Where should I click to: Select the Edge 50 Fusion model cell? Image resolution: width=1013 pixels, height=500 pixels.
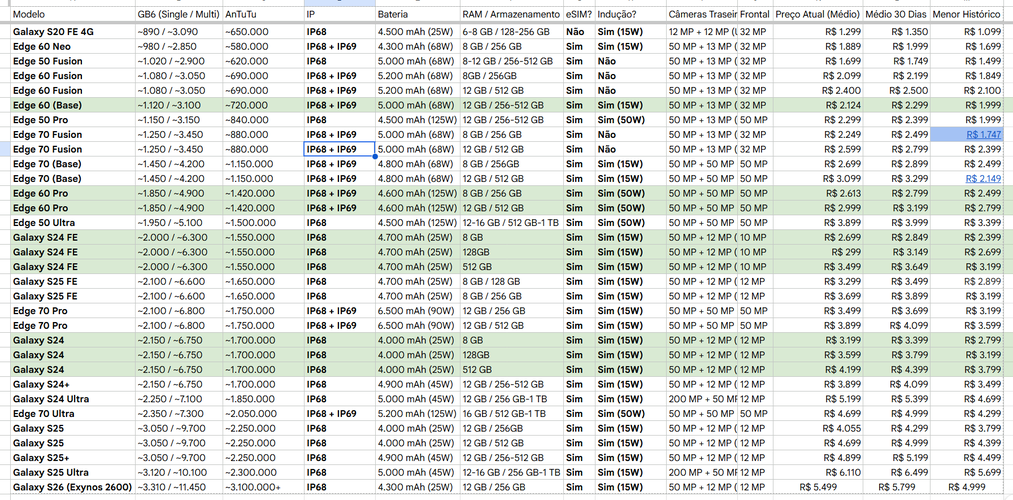tap(72, 61)
